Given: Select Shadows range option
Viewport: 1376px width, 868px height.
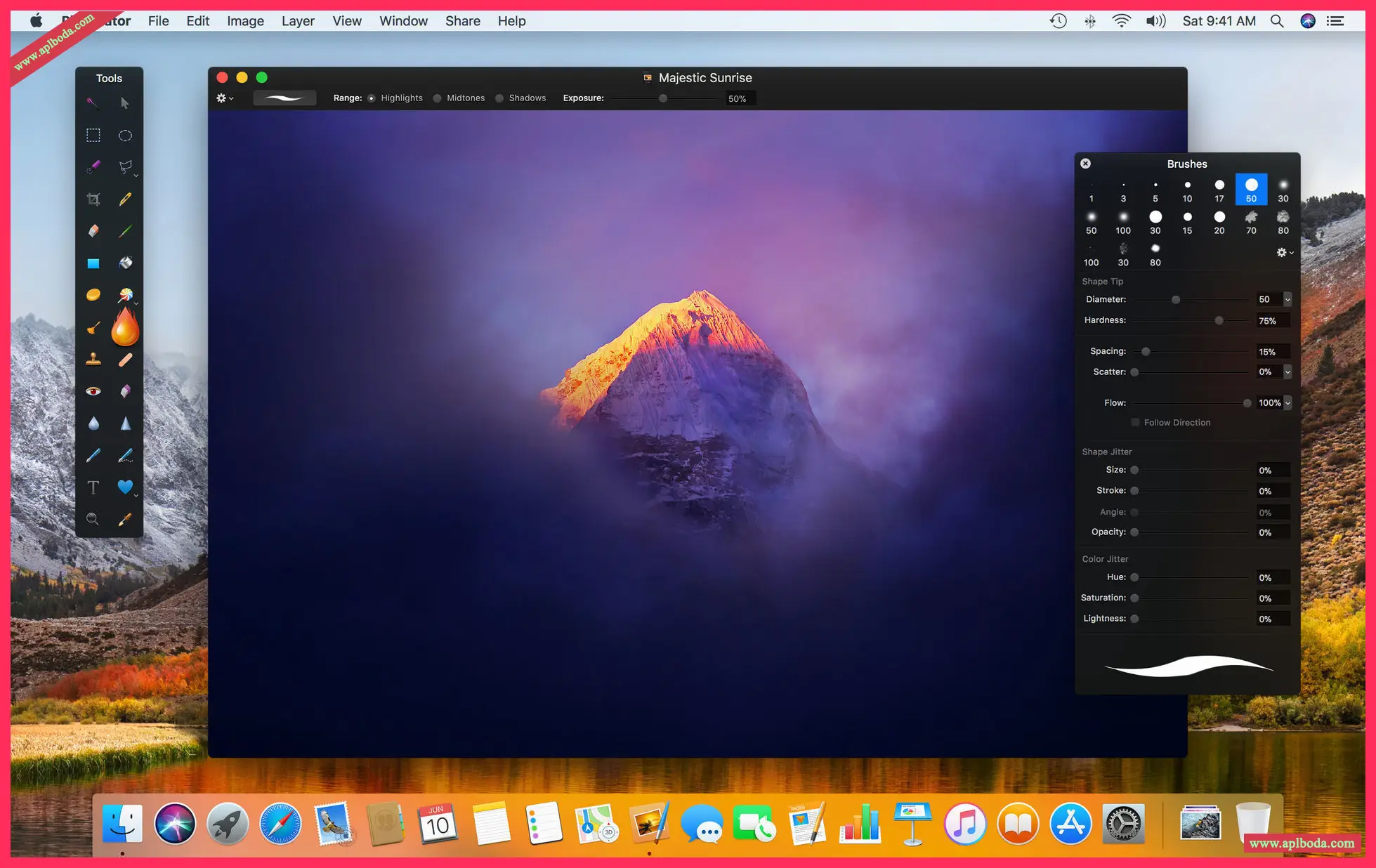Looking at the screenshot, I should [x=499, y=98].
